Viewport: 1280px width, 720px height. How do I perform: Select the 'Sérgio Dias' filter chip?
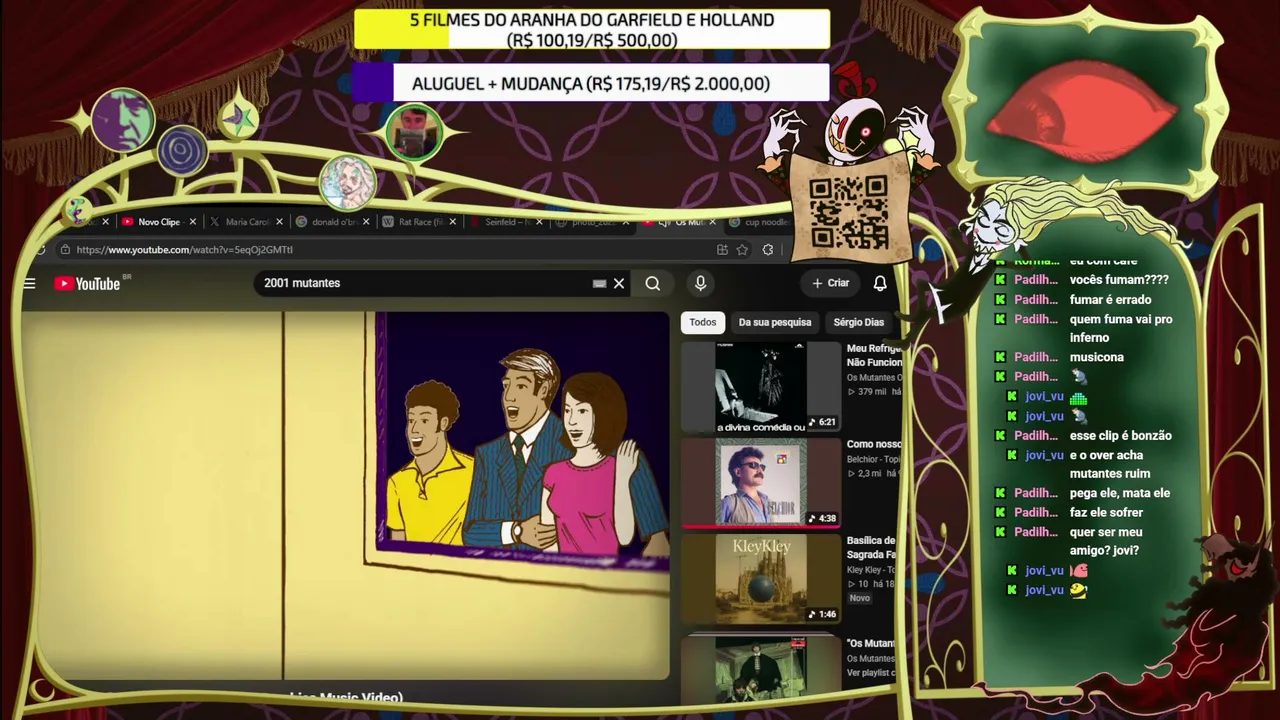[859, 322]
